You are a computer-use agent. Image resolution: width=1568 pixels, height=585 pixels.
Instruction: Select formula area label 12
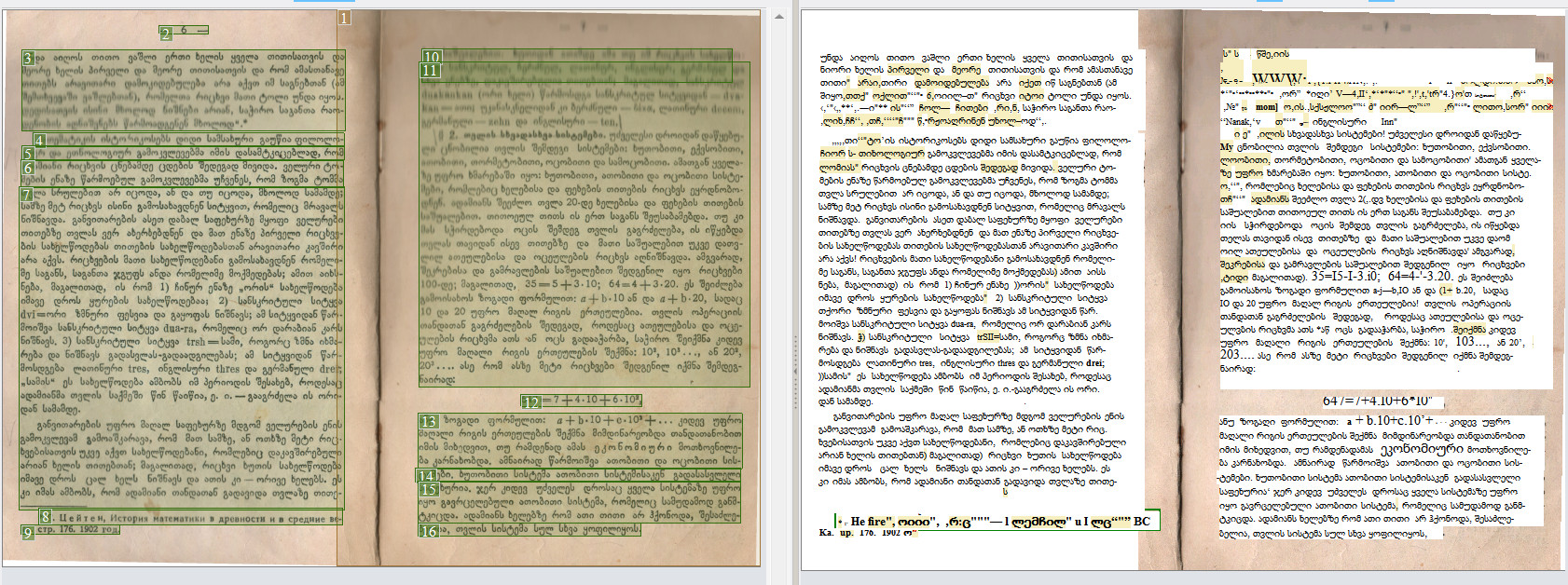point(530,402)
